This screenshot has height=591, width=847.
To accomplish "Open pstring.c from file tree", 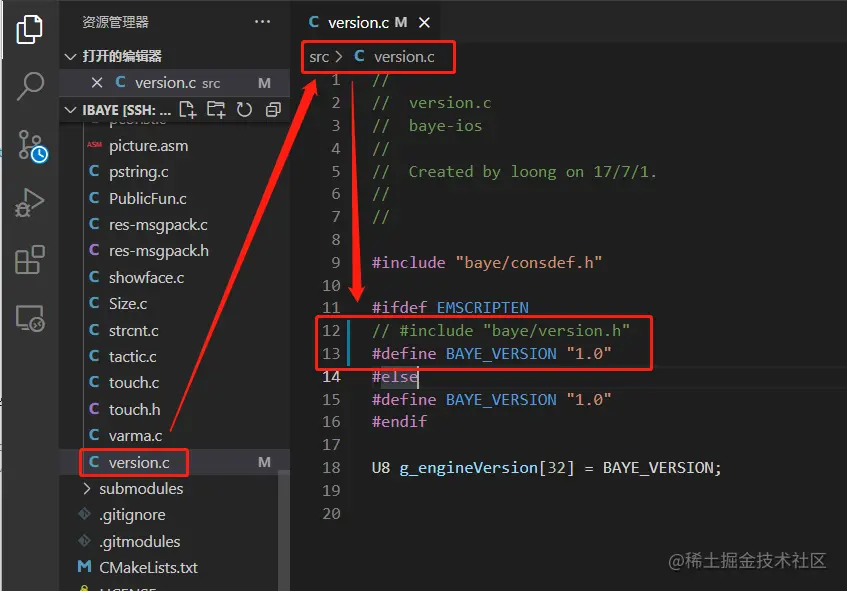I will (139, 172).
